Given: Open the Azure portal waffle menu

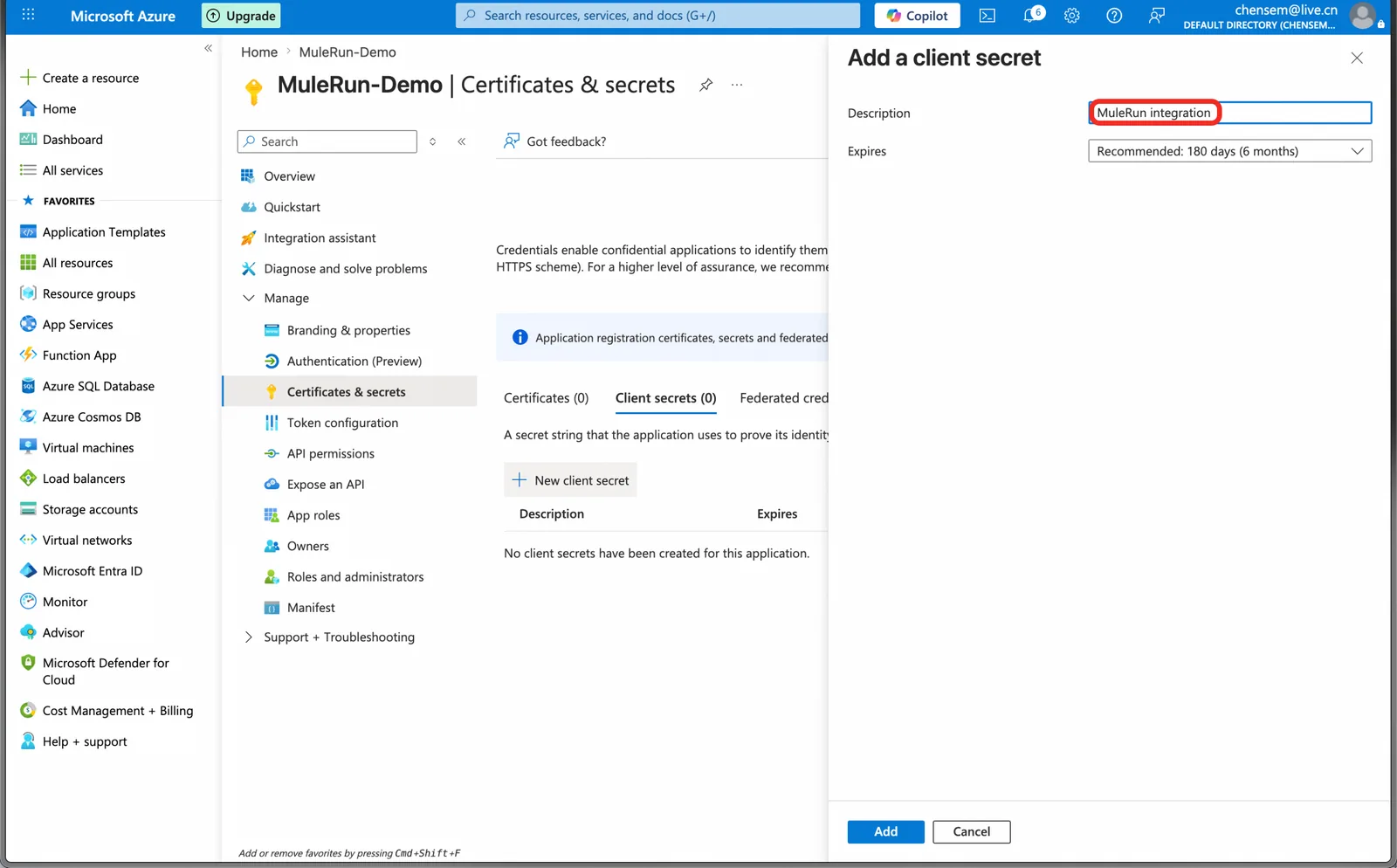Looking at the screenshot, I should [28, 15].
